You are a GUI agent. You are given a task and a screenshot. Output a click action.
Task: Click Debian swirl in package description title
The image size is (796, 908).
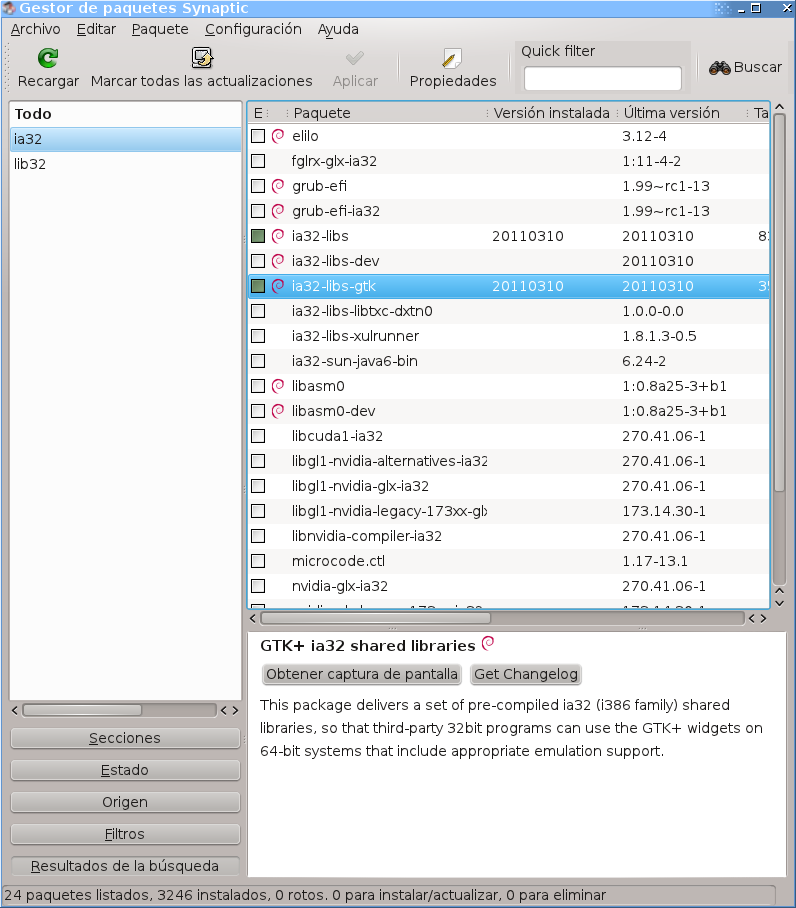488,643
